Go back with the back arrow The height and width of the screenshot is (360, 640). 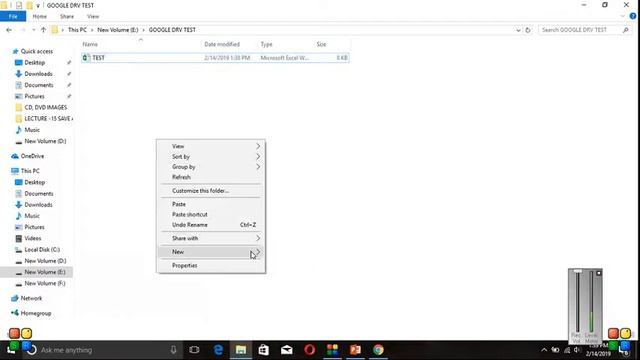(9, 30)
